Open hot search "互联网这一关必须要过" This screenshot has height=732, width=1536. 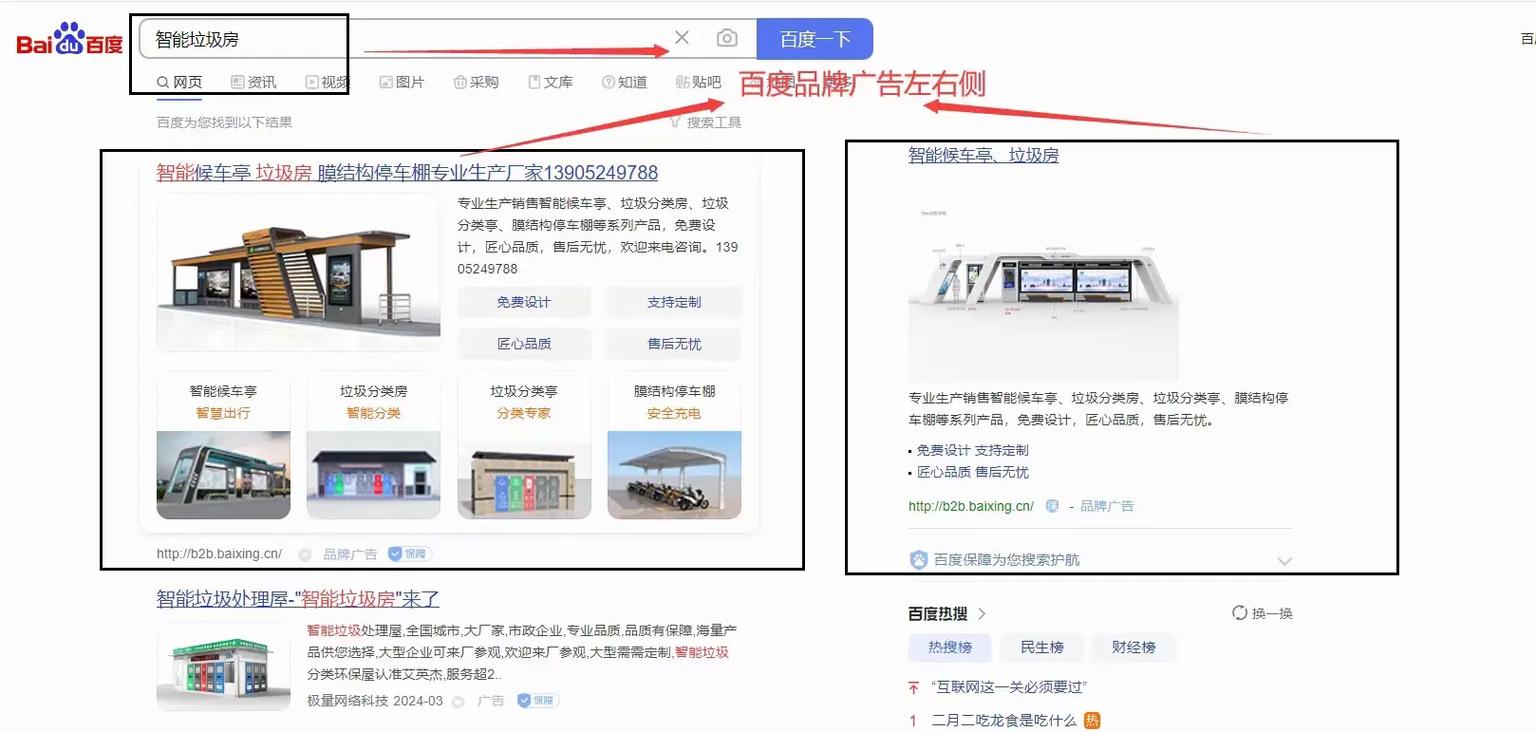1009,688
